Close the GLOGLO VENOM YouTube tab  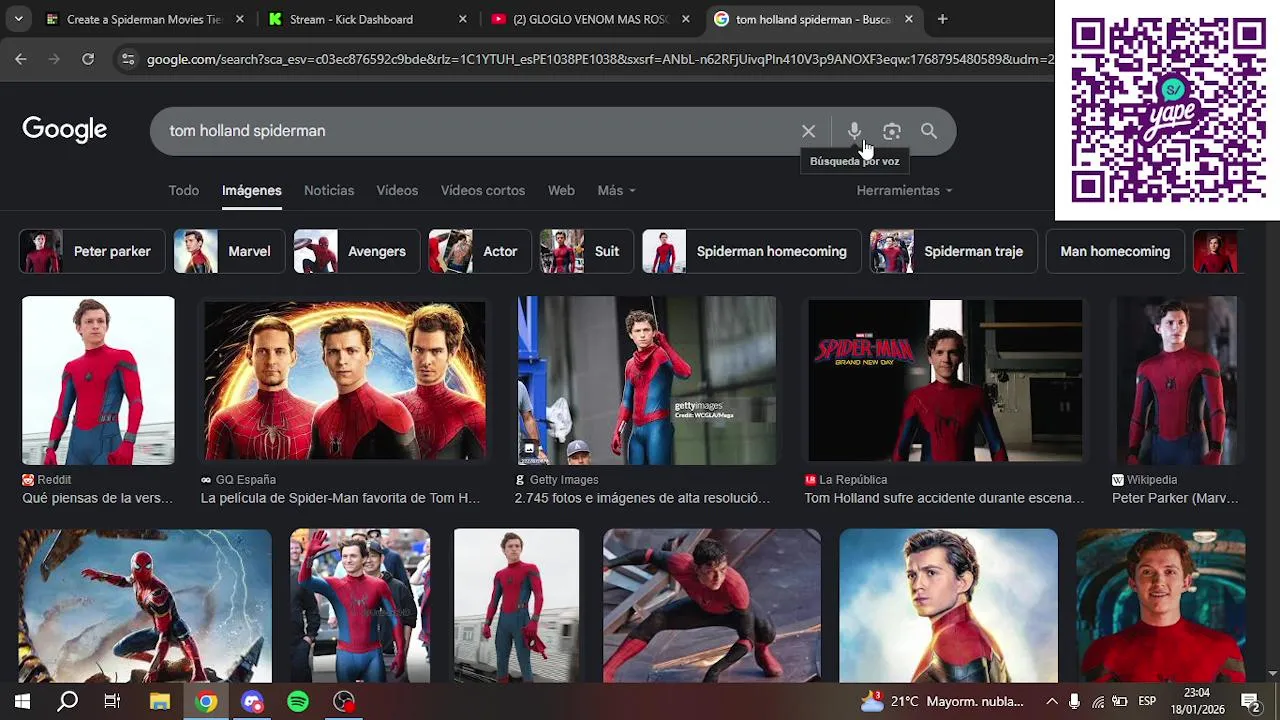[x=685, y=19]
